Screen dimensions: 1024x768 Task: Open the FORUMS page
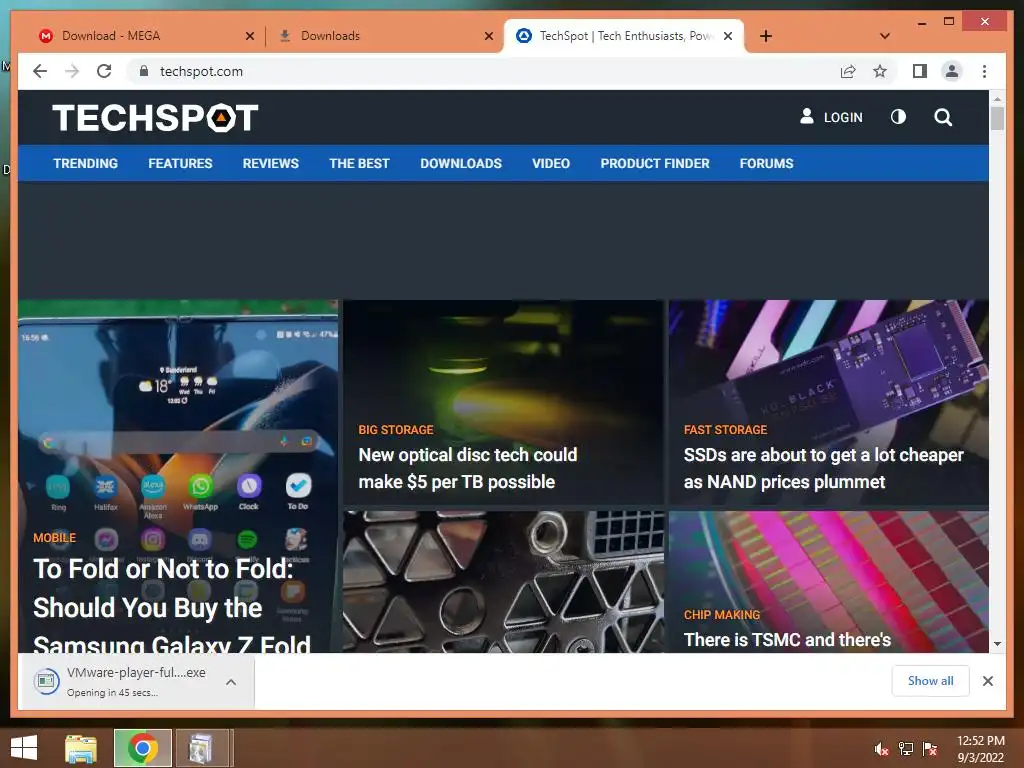(x=767, y=163)
